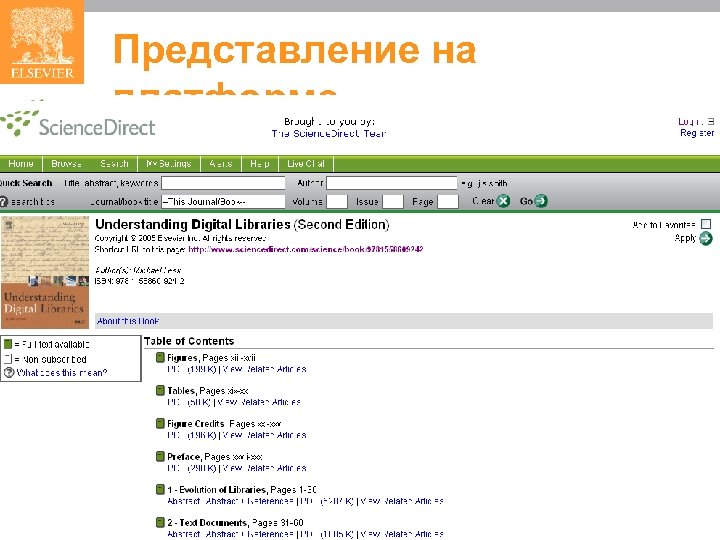Screen dimensions: 720x540
Task: Open the Help tab
Action: click(260, 163)
